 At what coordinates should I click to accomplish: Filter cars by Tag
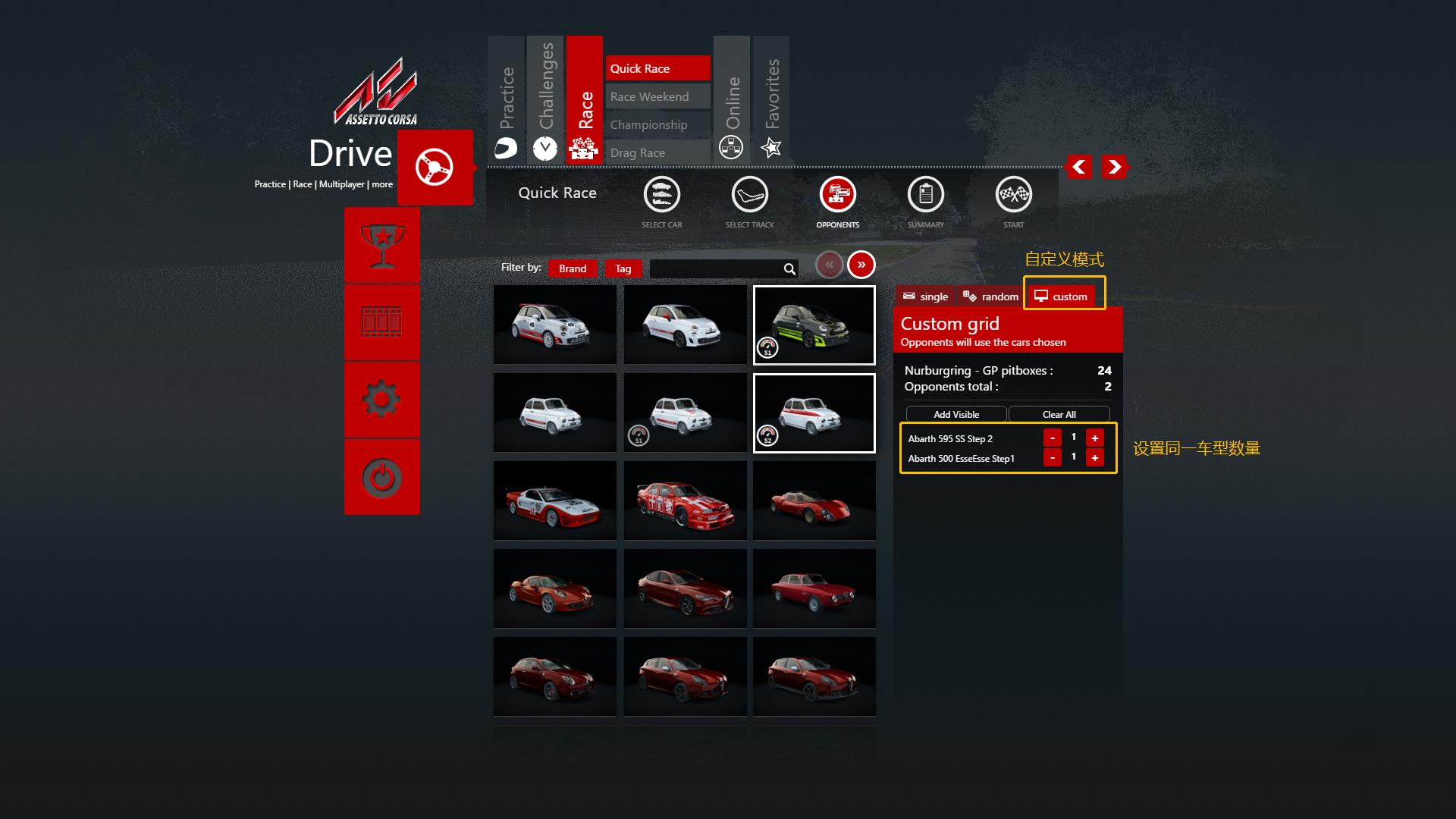point(623,268)
